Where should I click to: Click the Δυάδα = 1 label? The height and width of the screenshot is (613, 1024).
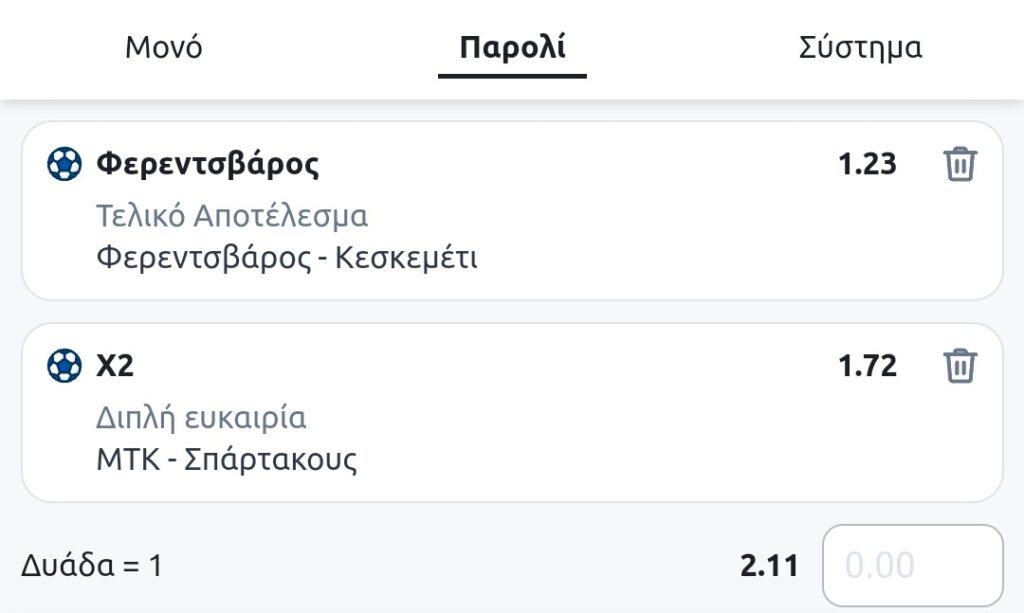pyautogui.click(x=92, y=566)
